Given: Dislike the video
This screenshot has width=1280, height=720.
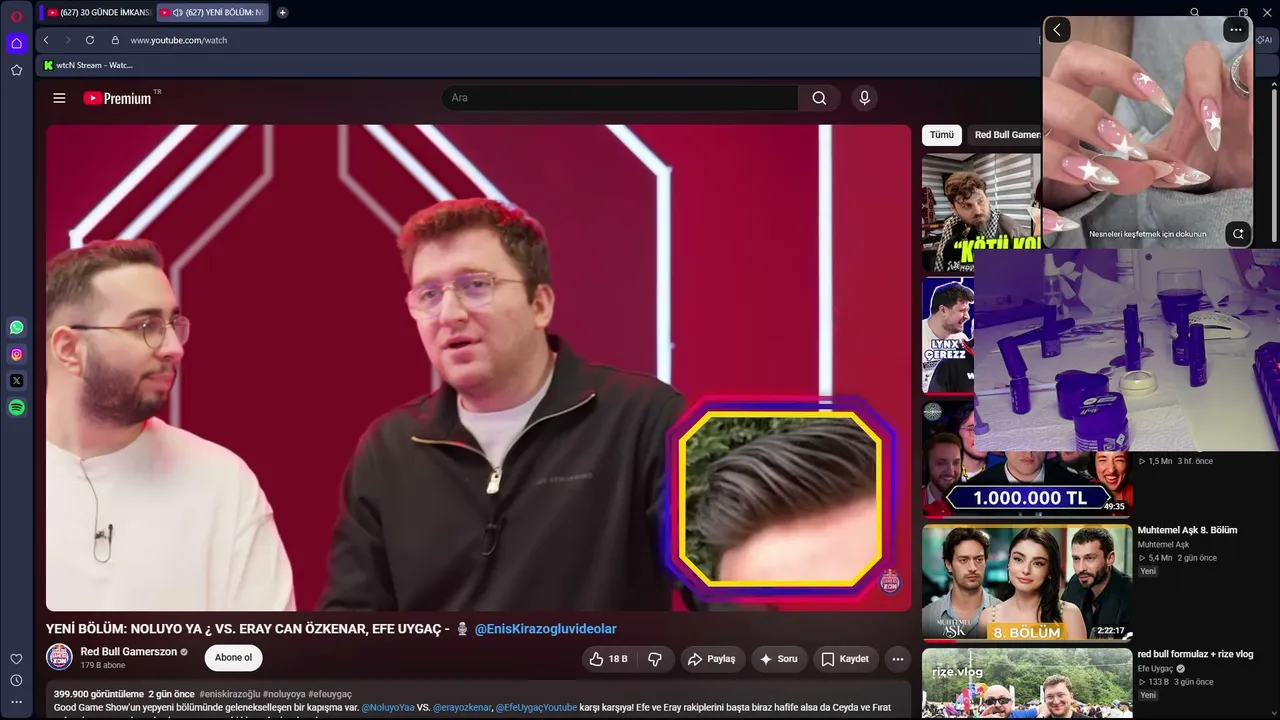Looking at the screenshot, I should click(x=655, y=659).
